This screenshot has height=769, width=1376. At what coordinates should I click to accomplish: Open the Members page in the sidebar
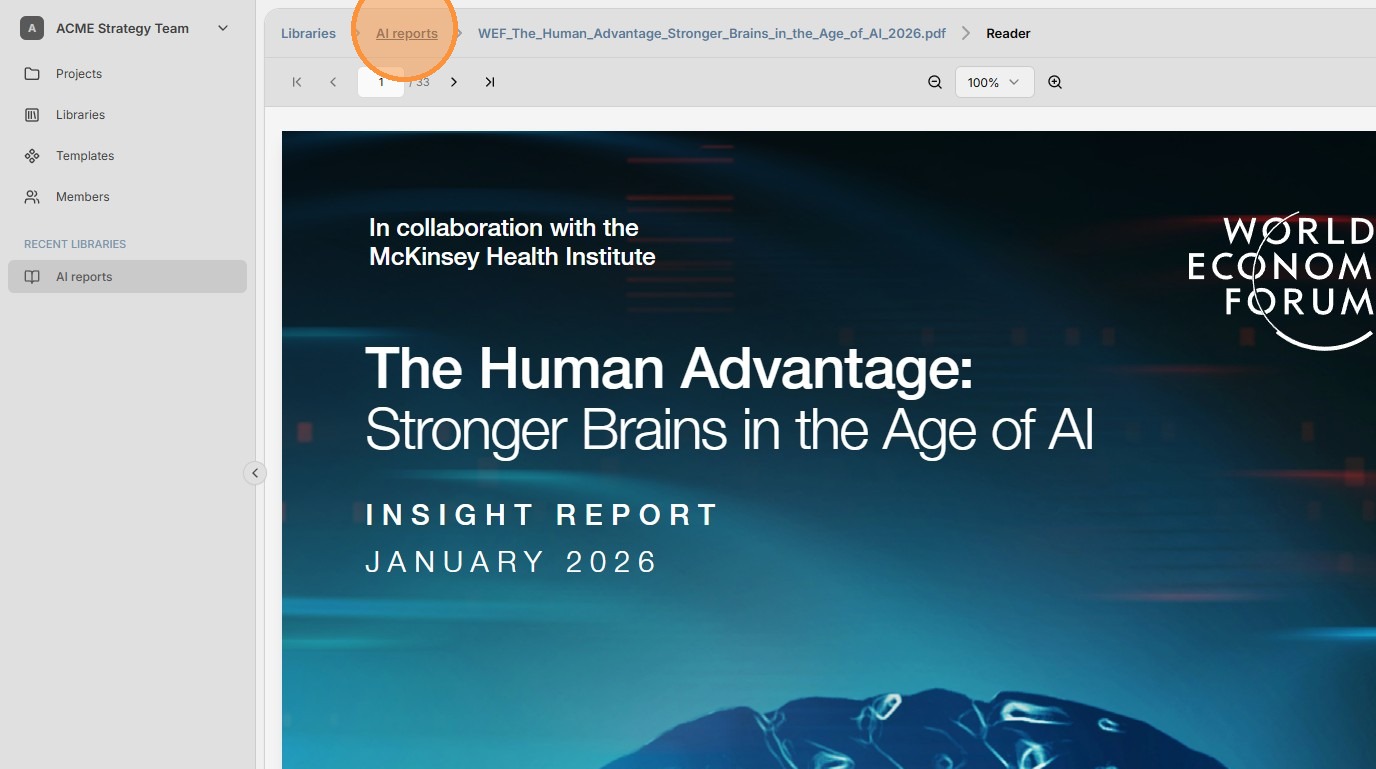click(x=127, y=197)
